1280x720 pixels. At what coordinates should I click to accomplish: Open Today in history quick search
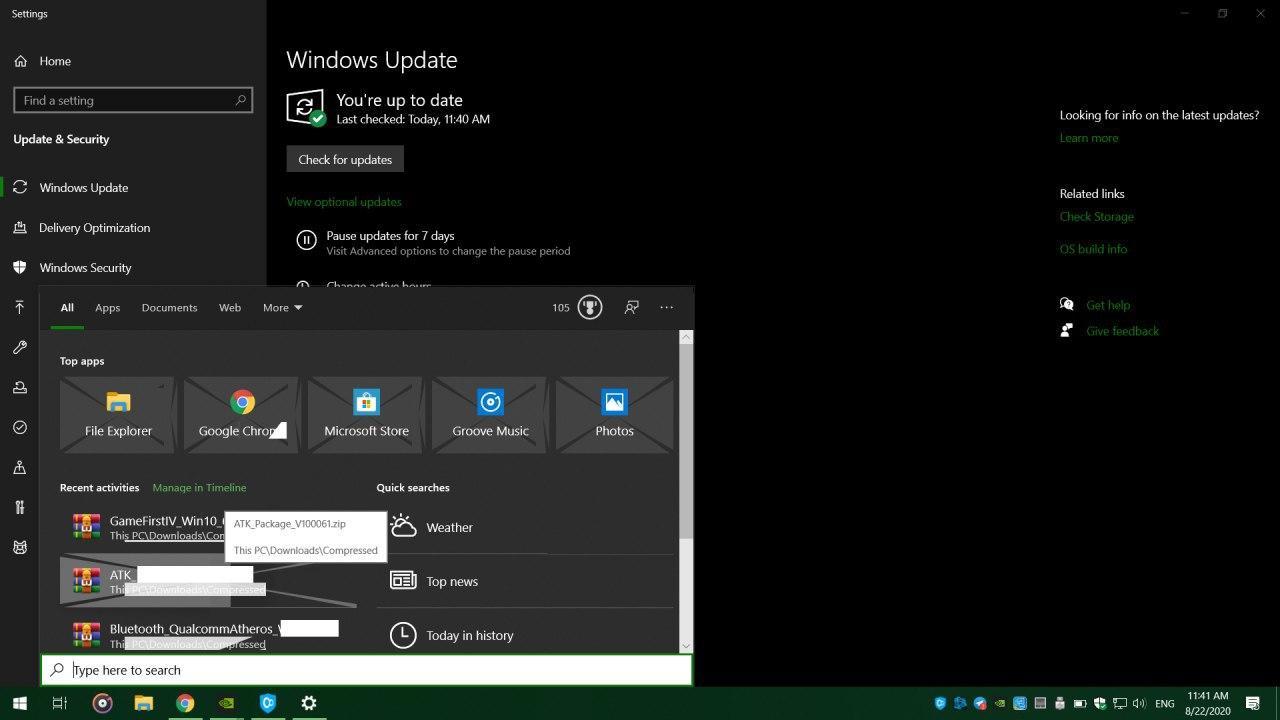525,635
